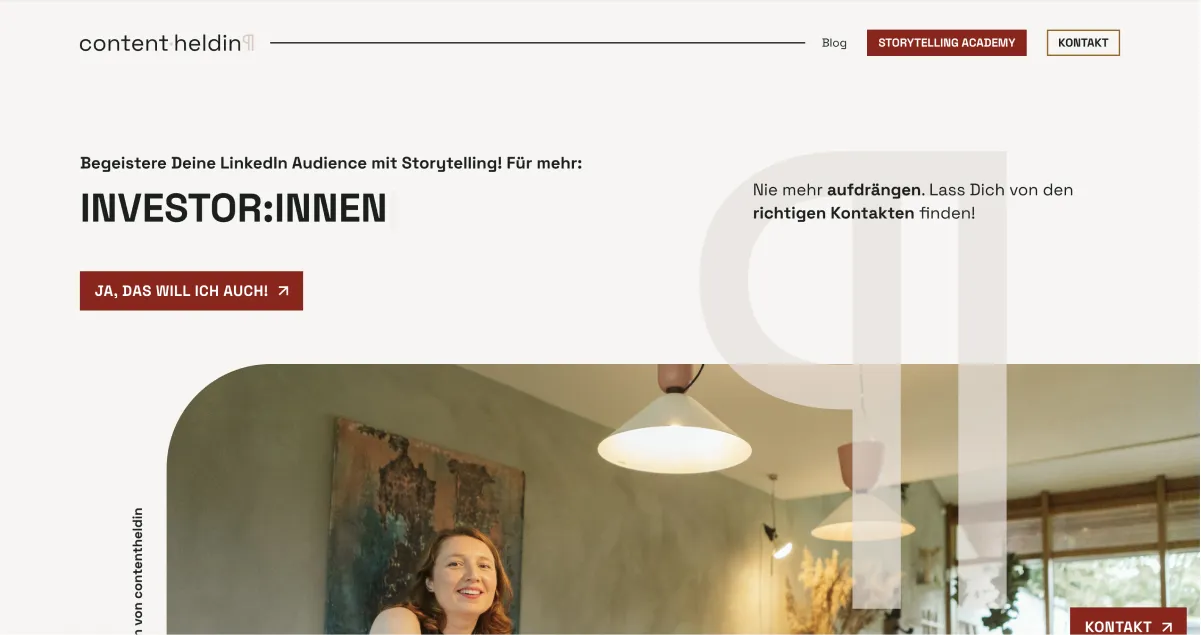1201x635 pixels.
Task: Click the red floating Kontakt button
Action: click(x=1128, y=621)
